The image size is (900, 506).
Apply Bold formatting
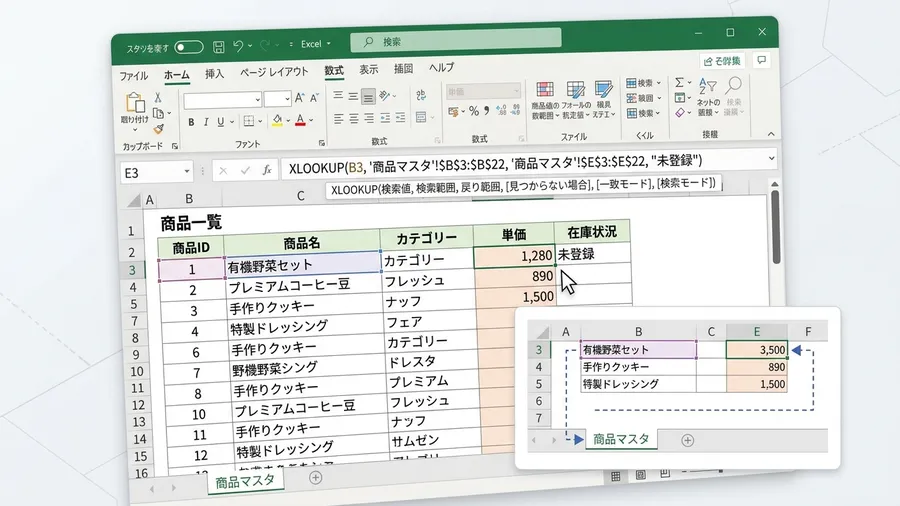191,122
